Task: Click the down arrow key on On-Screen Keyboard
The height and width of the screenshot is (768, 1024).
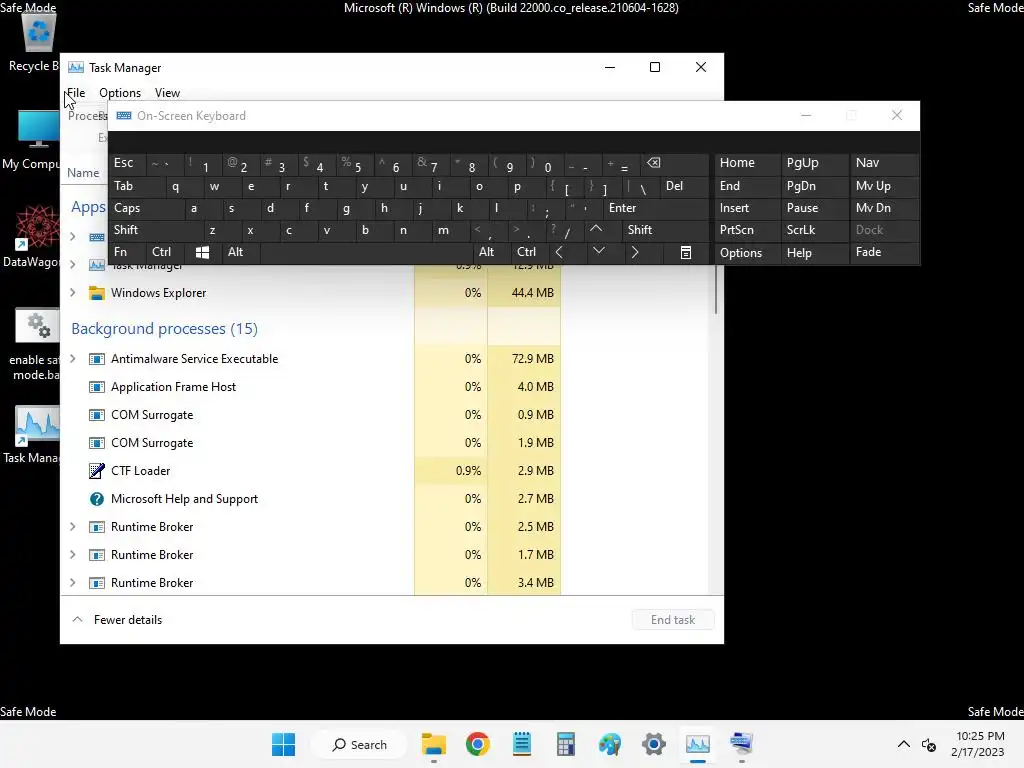Action: [x=598, y=251]
